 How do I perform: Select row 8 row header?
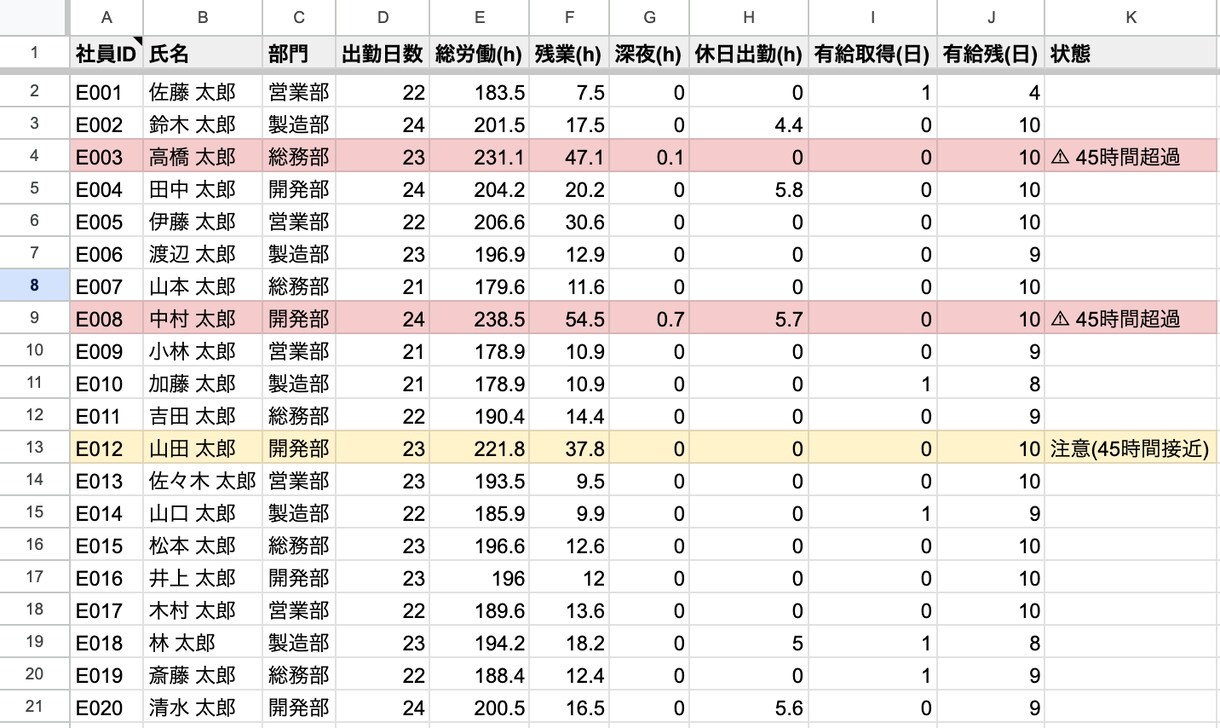pyautogui.click(x=35, y=286)
